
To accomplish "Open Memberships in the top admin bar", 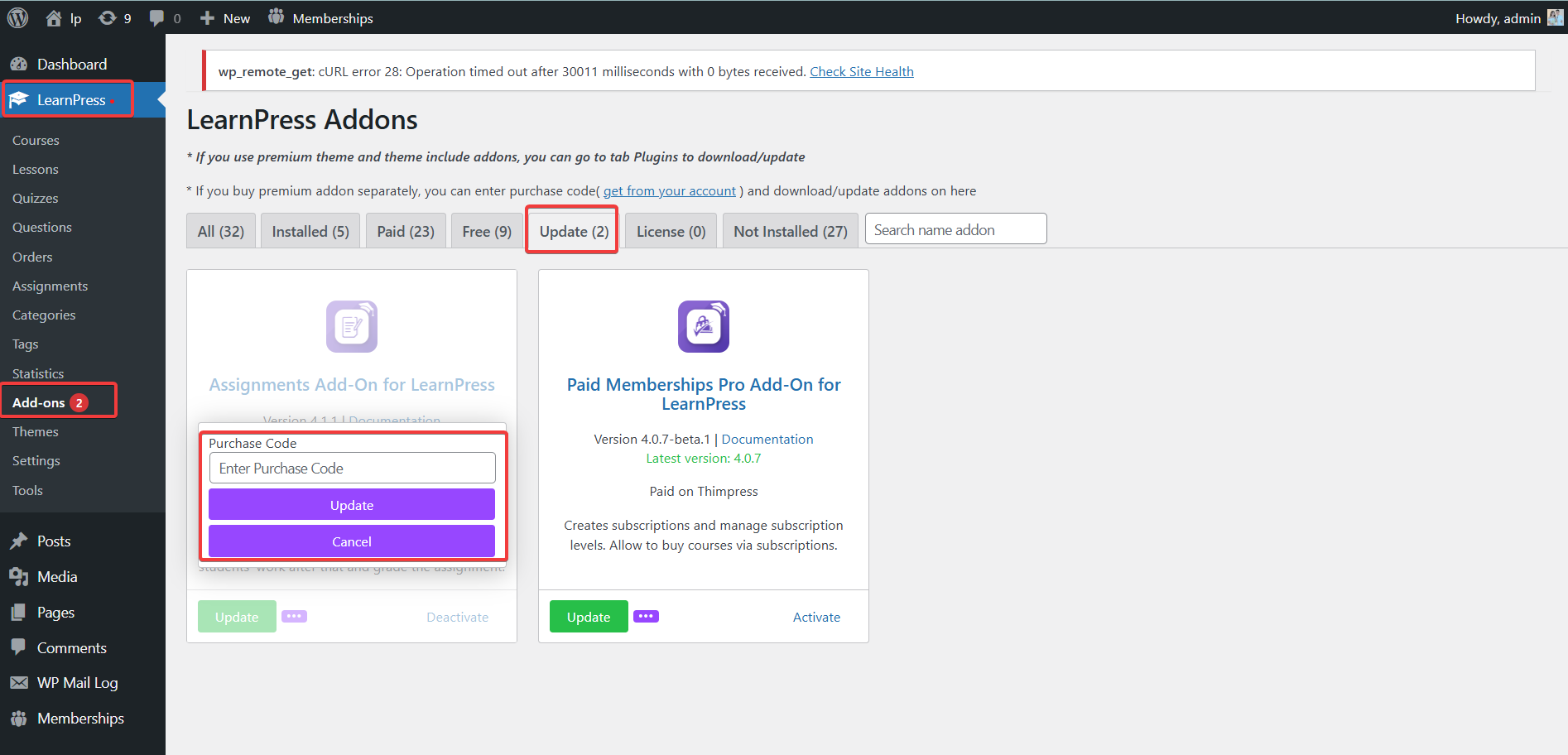I will (321, 17).
